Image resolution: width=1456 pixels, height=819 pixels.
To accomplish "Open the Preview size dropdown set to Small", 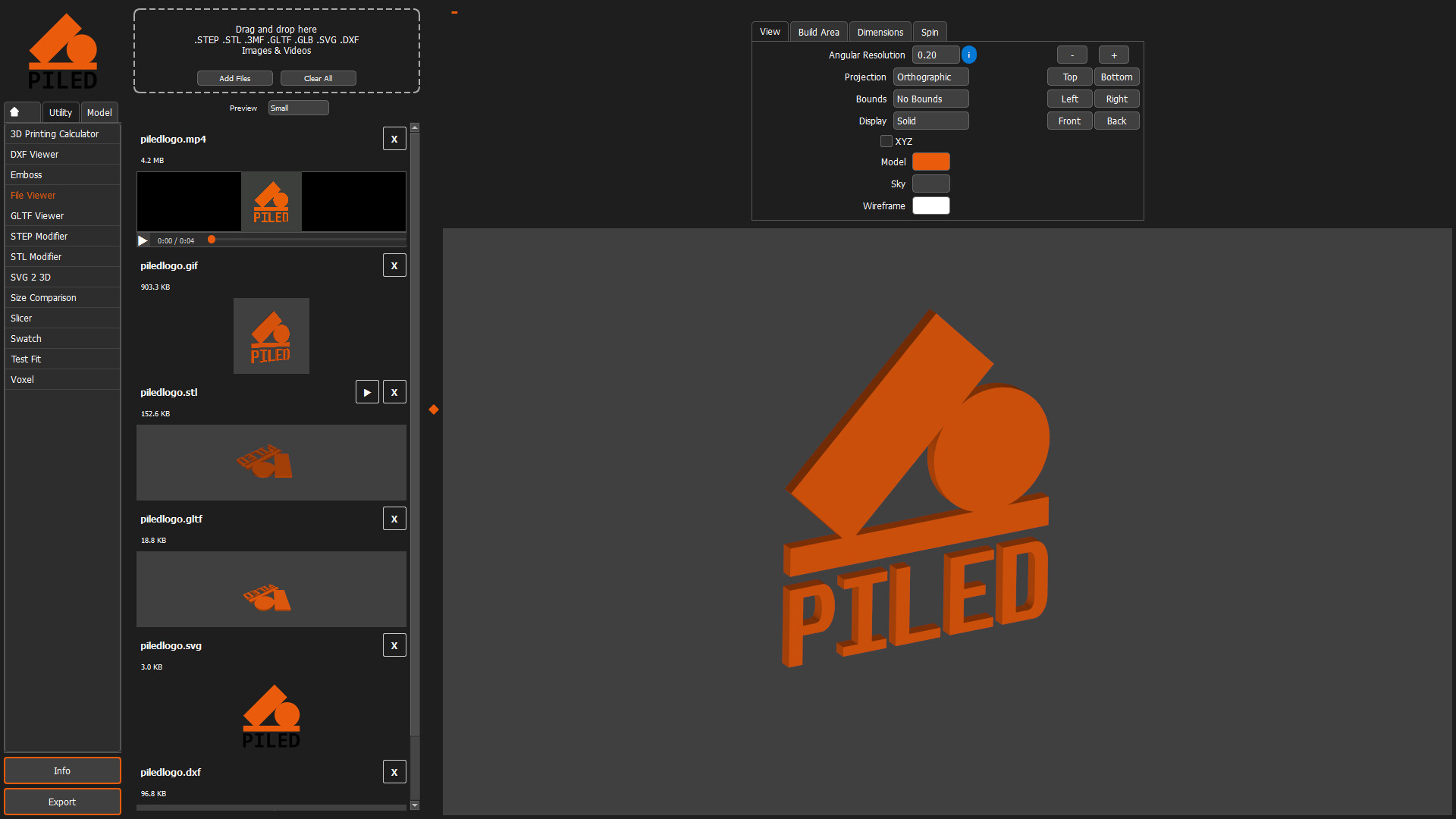I will (298, 108).
